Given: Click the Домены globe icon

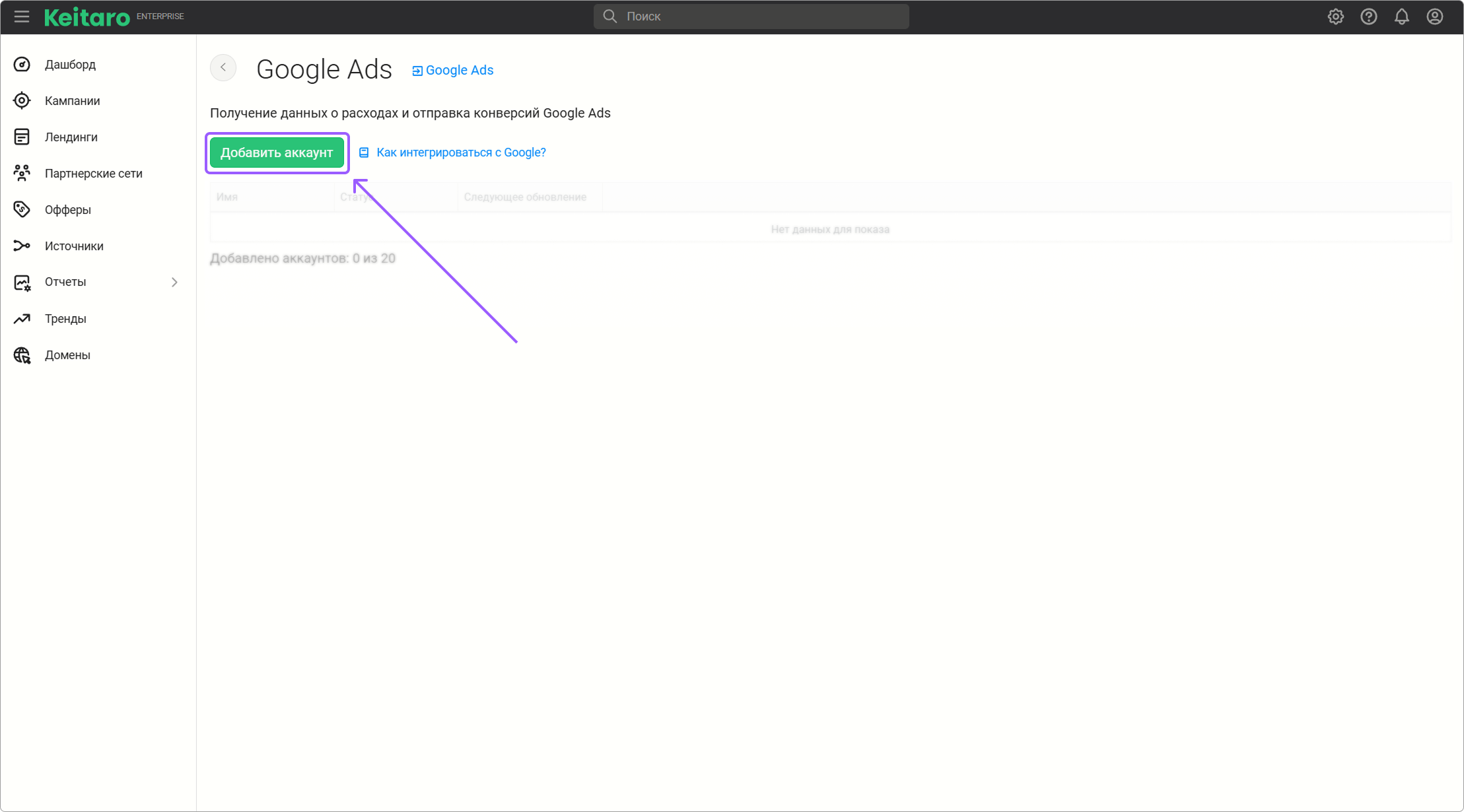Looking at the screenshot, I should [x=22, y=355].
